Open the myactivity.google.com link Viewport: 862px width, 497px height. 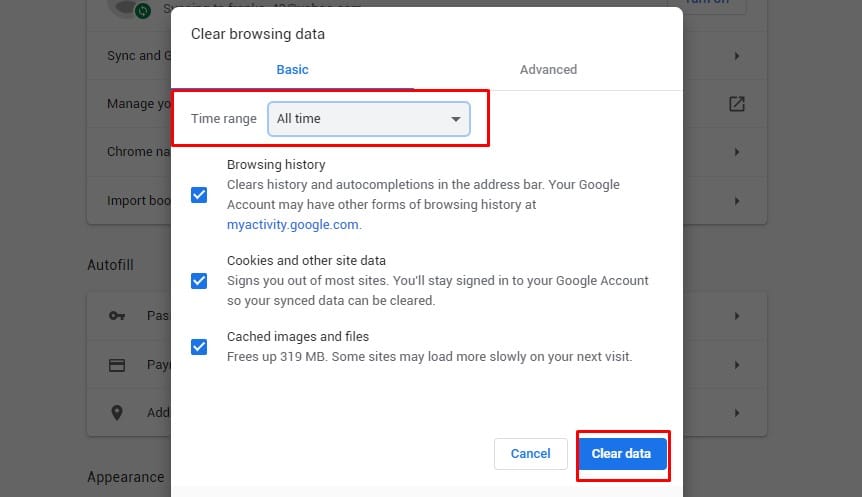[x=293, y=225]
